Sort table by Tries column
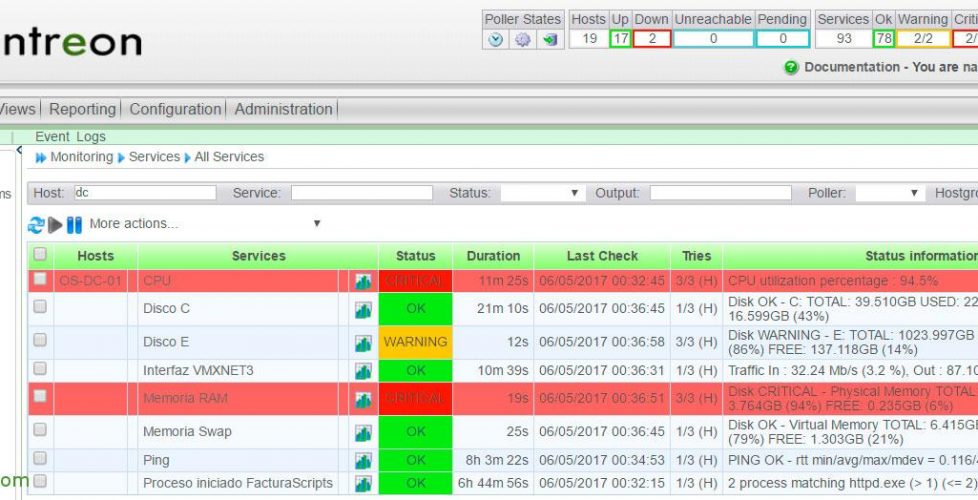978x500 pixels. pos(697,256)
